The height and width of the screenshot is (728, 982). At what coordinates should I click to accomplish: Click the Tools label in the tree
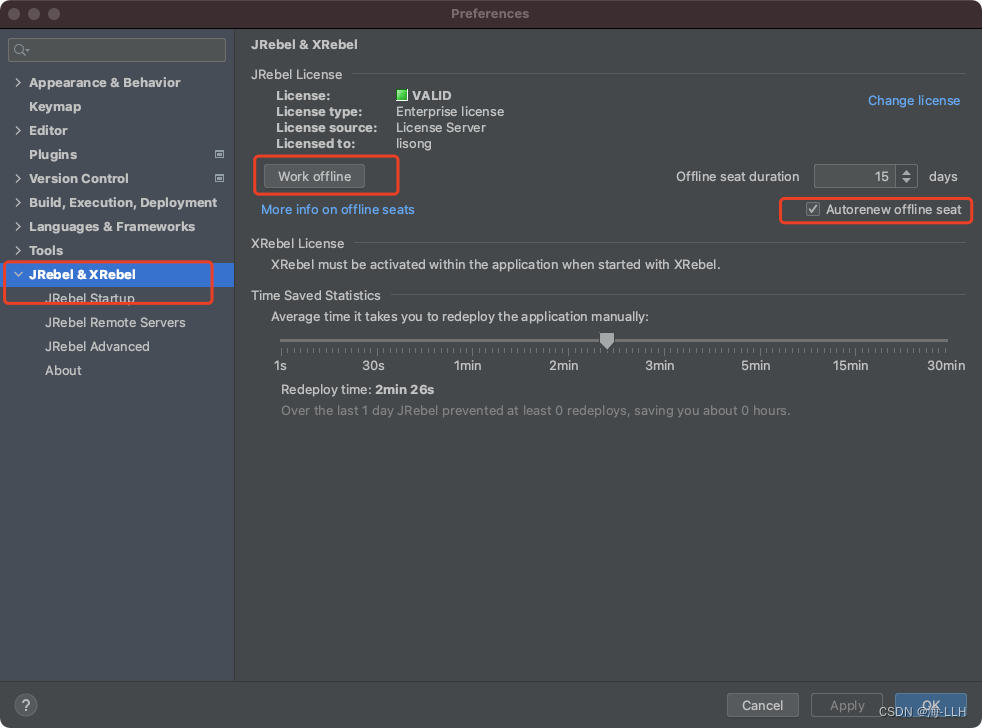(x=46, y=250)
